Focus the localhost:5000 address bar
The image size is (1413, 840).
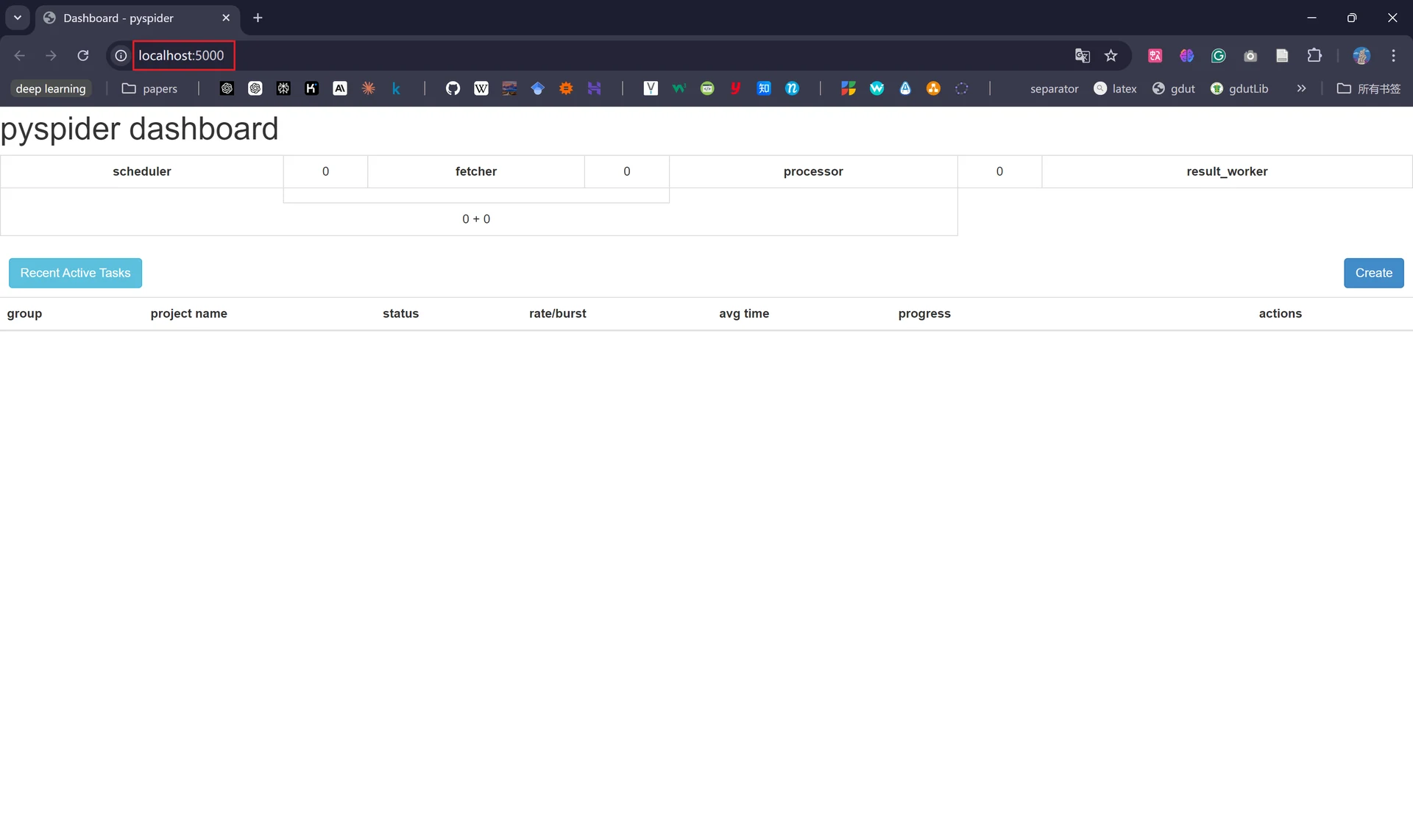pyautogui.click(x=589, y=56)
